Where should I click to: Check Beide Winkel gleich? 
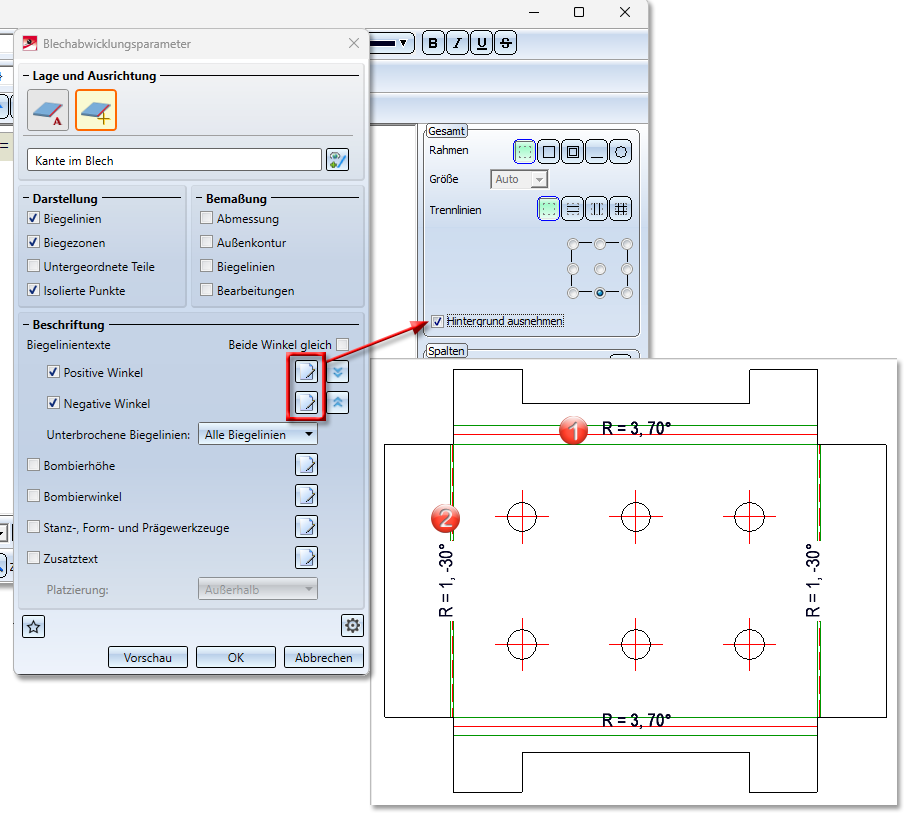pyautogui.click(x=343, y=344)
